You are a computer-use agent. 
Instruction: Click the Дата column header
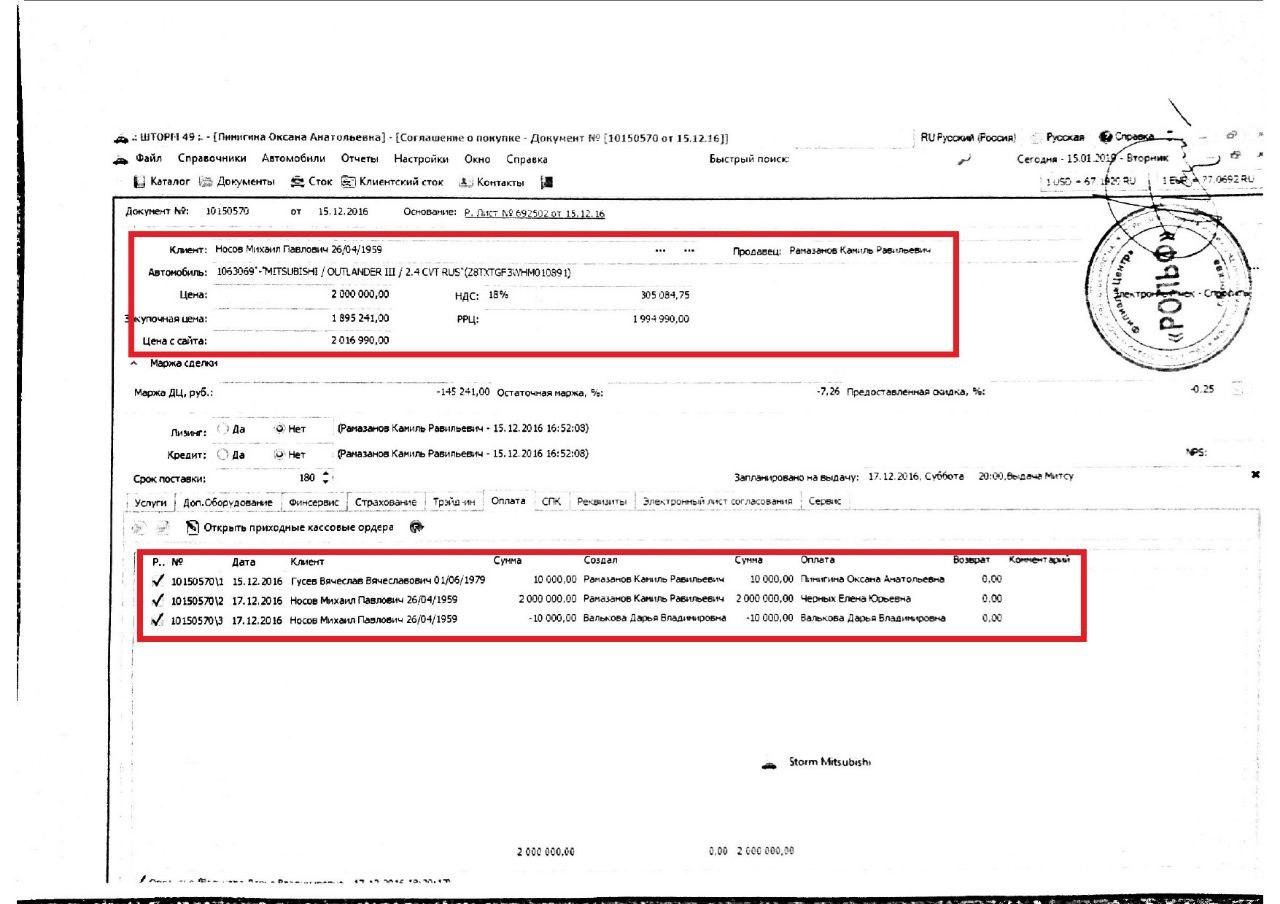click(242, 562)
